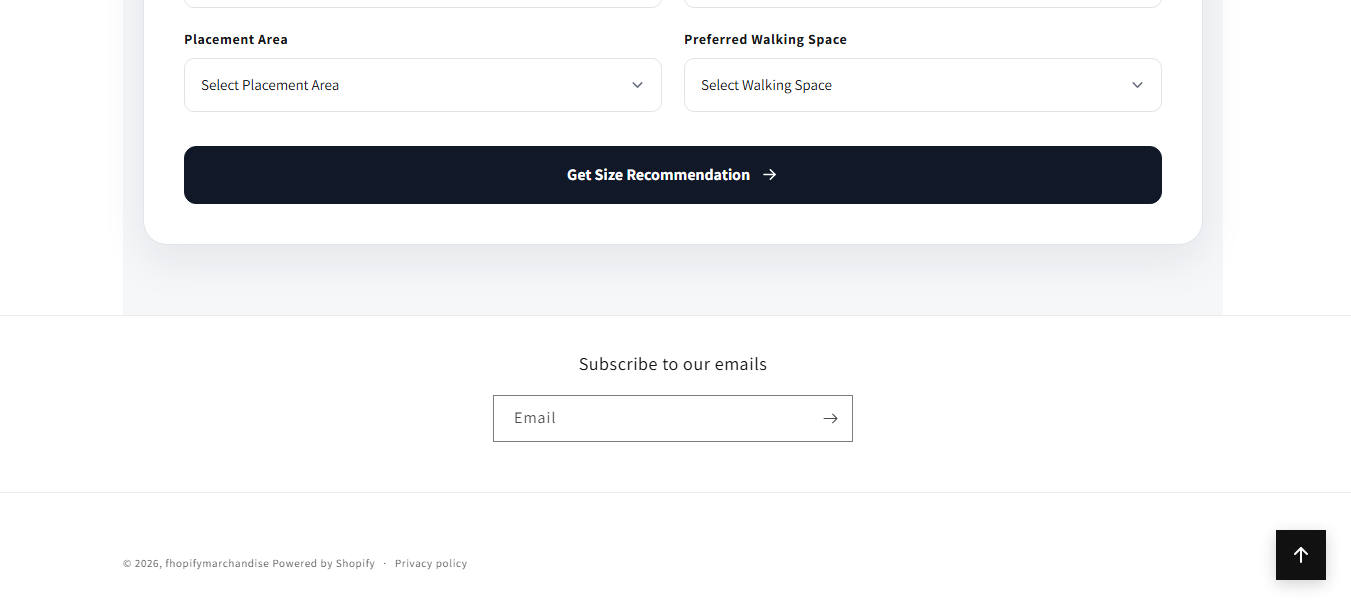Click the back-to-top arrow button
Image resolution: width=1351 pixels, height=606 pixels.
[x=1300, y=555]
